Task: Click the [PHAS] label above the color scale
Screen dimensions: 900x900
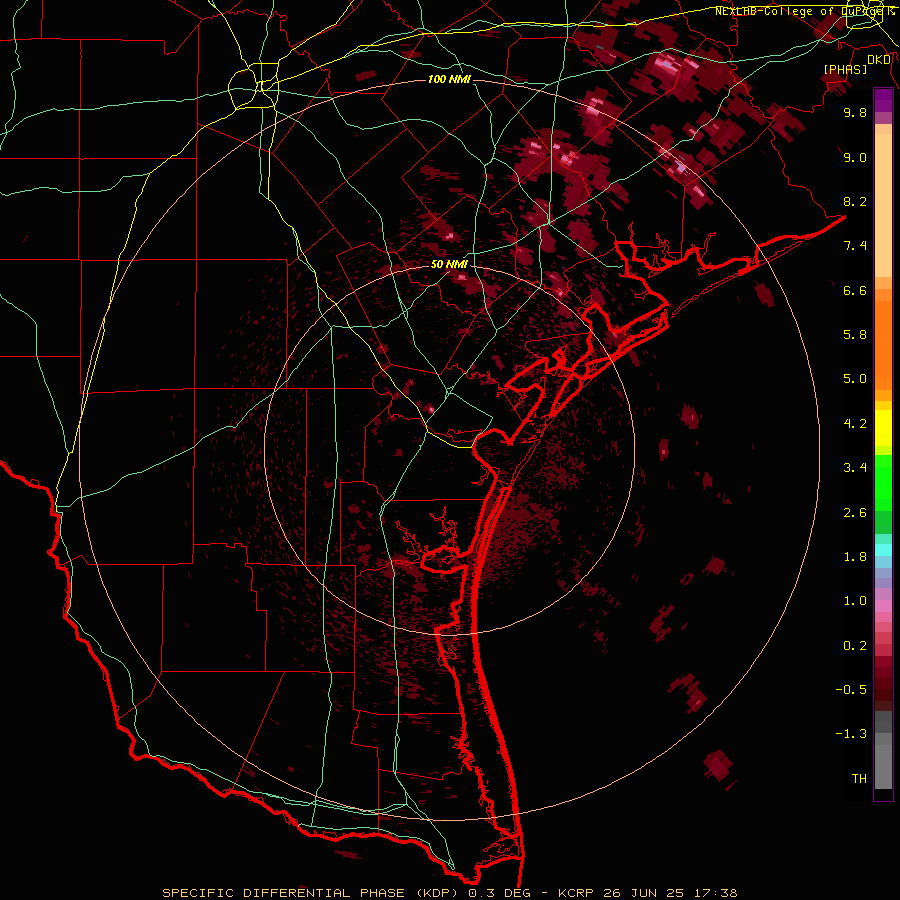Action: pyautogui.click(x=845, y=69)
